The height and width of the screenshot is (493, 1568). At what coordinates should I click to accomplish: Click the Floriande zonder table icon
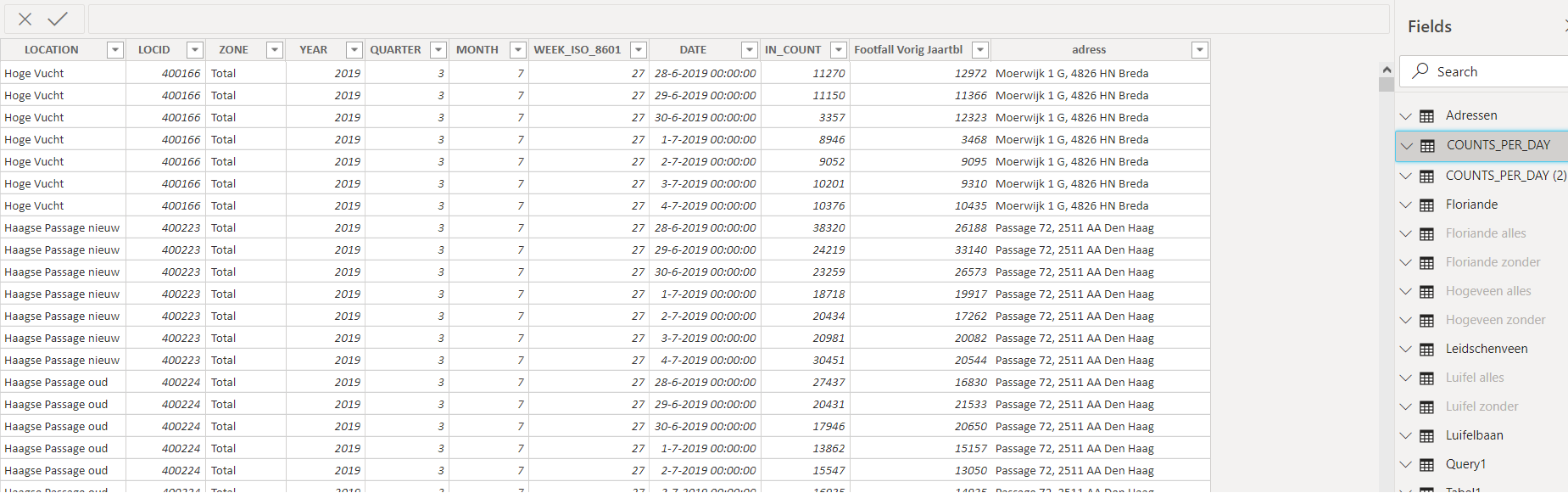click(x=1427, y=263)
